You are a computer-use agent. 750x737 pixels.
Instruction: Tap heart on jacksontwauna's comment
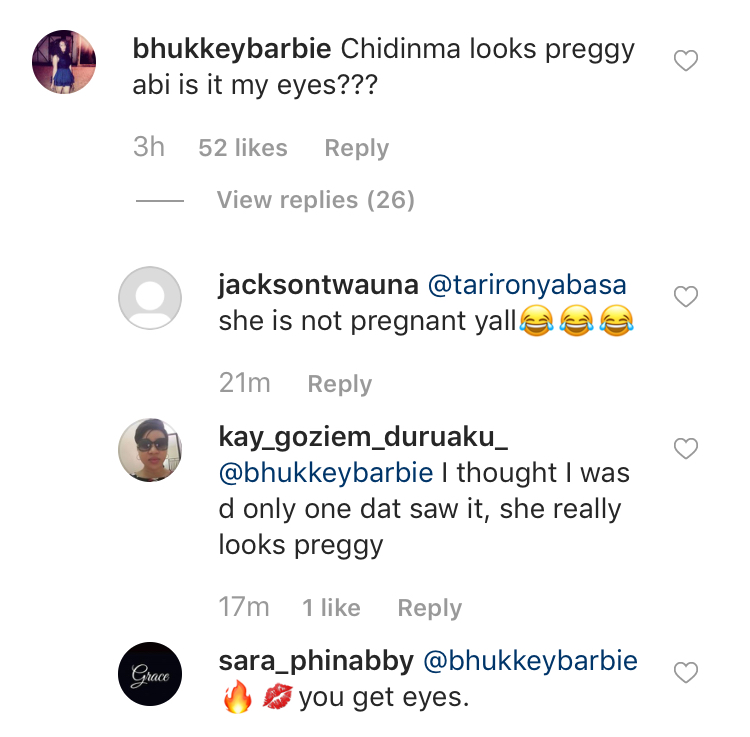(x=686, y=297)
